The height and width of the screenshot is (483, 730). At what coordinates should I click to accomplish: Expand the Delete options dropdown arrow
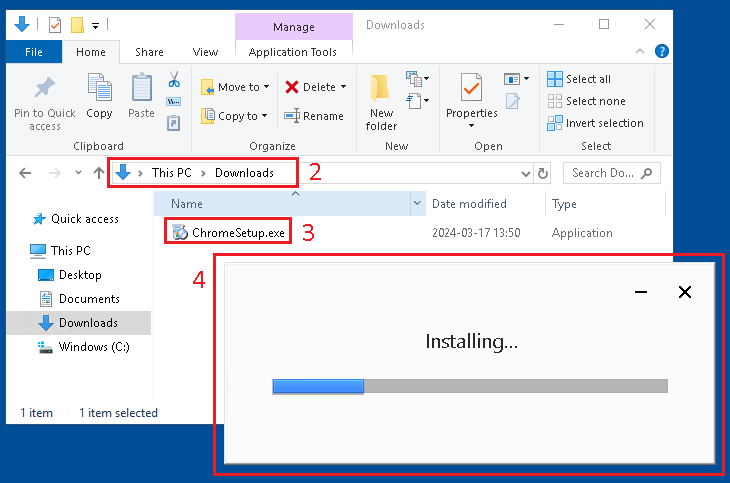pos(344,87)
